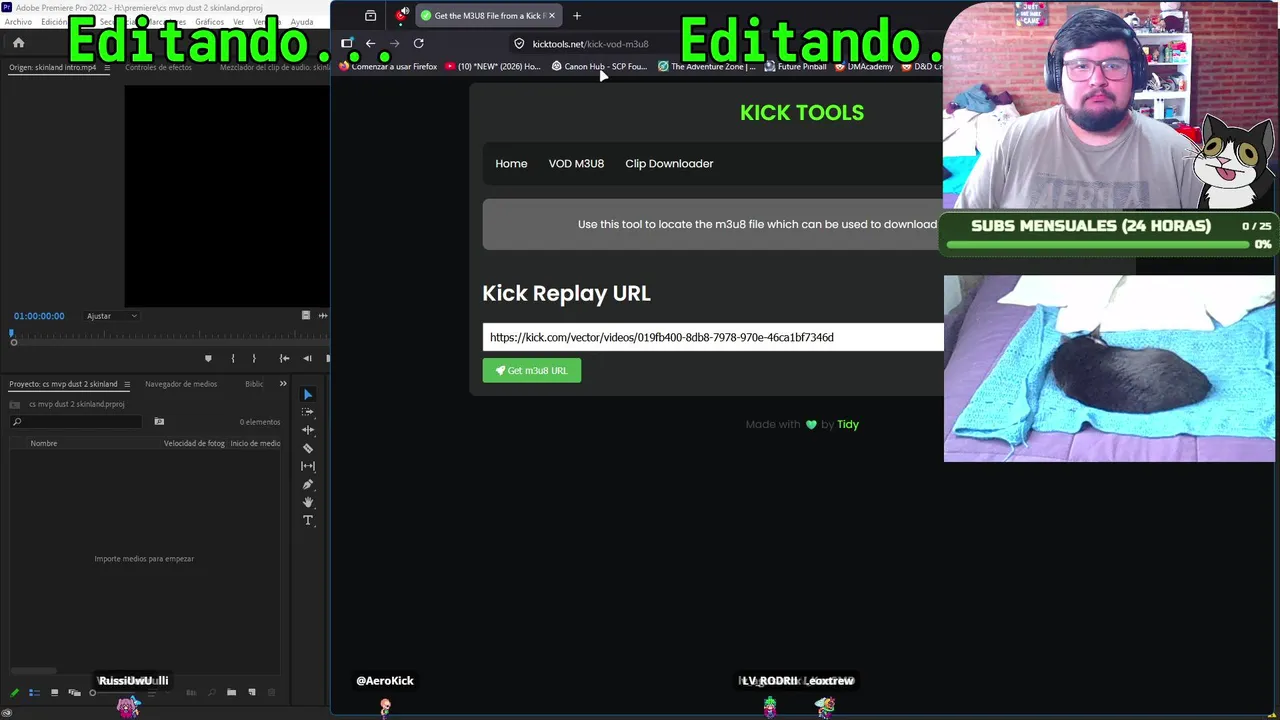Click the Project panel search field

pyautogui.click(x=76, y=422)
